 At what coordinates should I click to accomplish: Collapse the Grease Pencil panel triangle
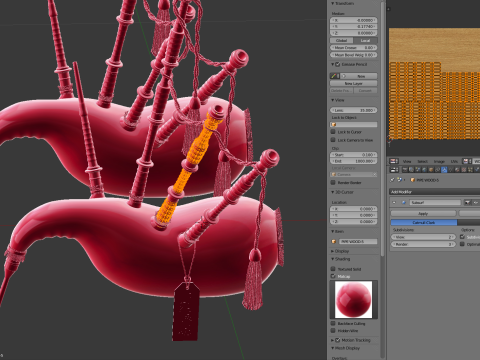pos(332,64)
